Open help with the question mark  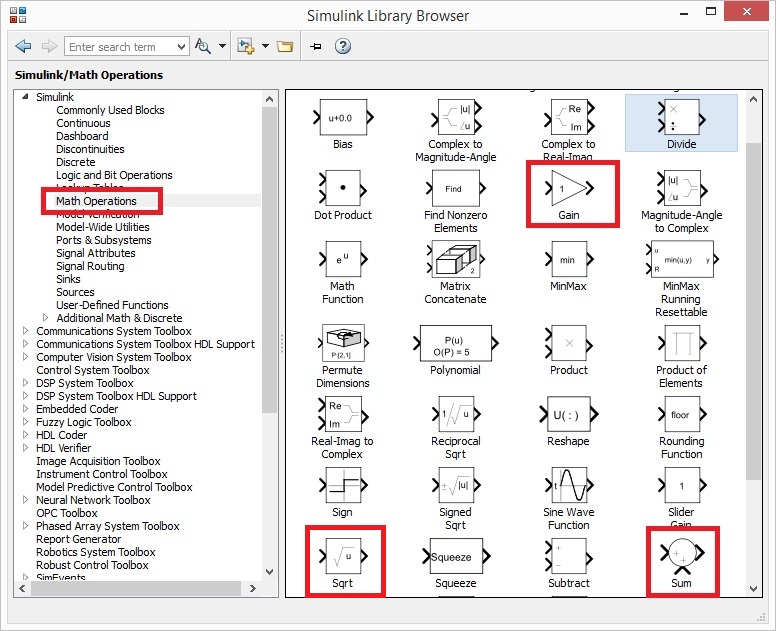point(342,46)
